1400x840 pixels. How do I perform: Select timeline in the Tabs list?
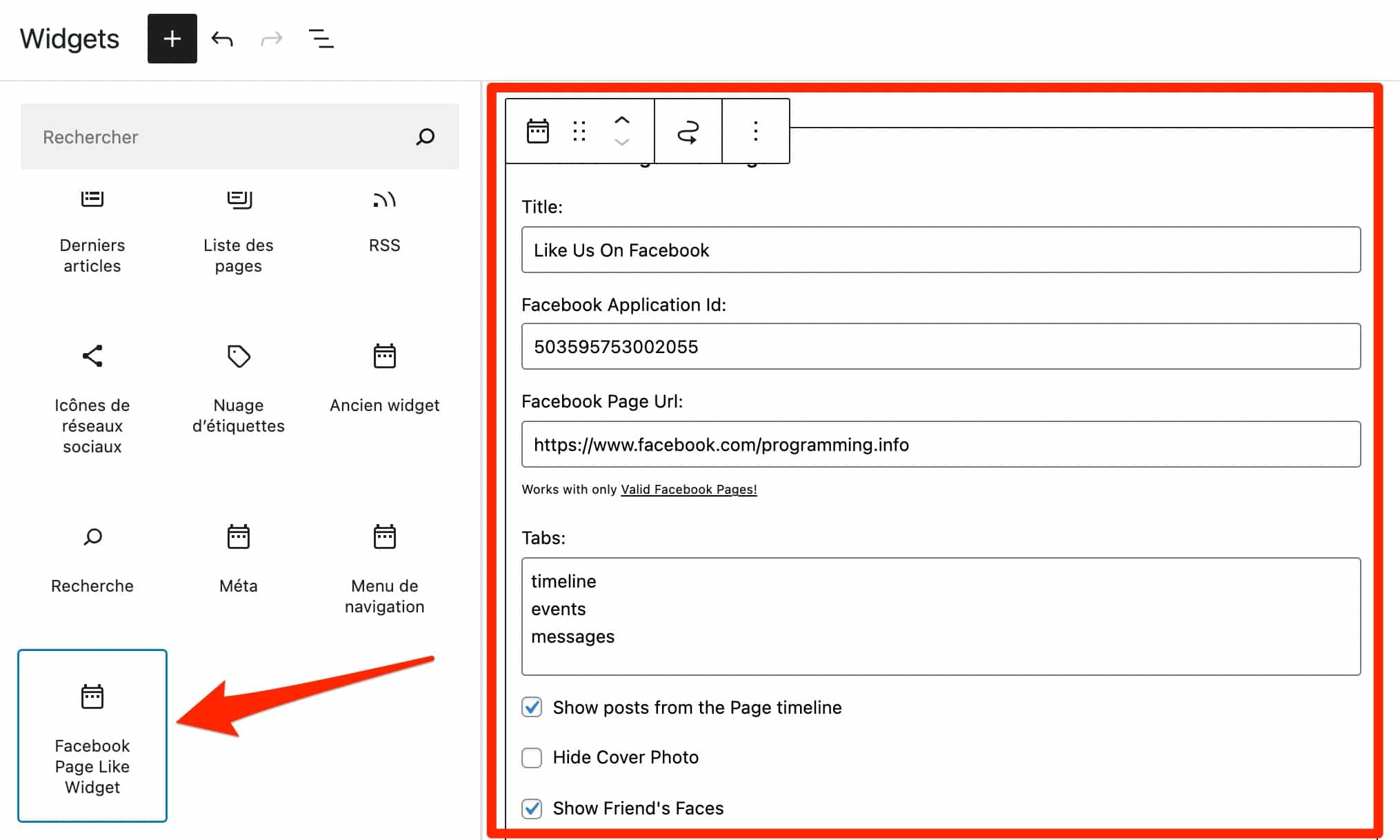(563, 581)
